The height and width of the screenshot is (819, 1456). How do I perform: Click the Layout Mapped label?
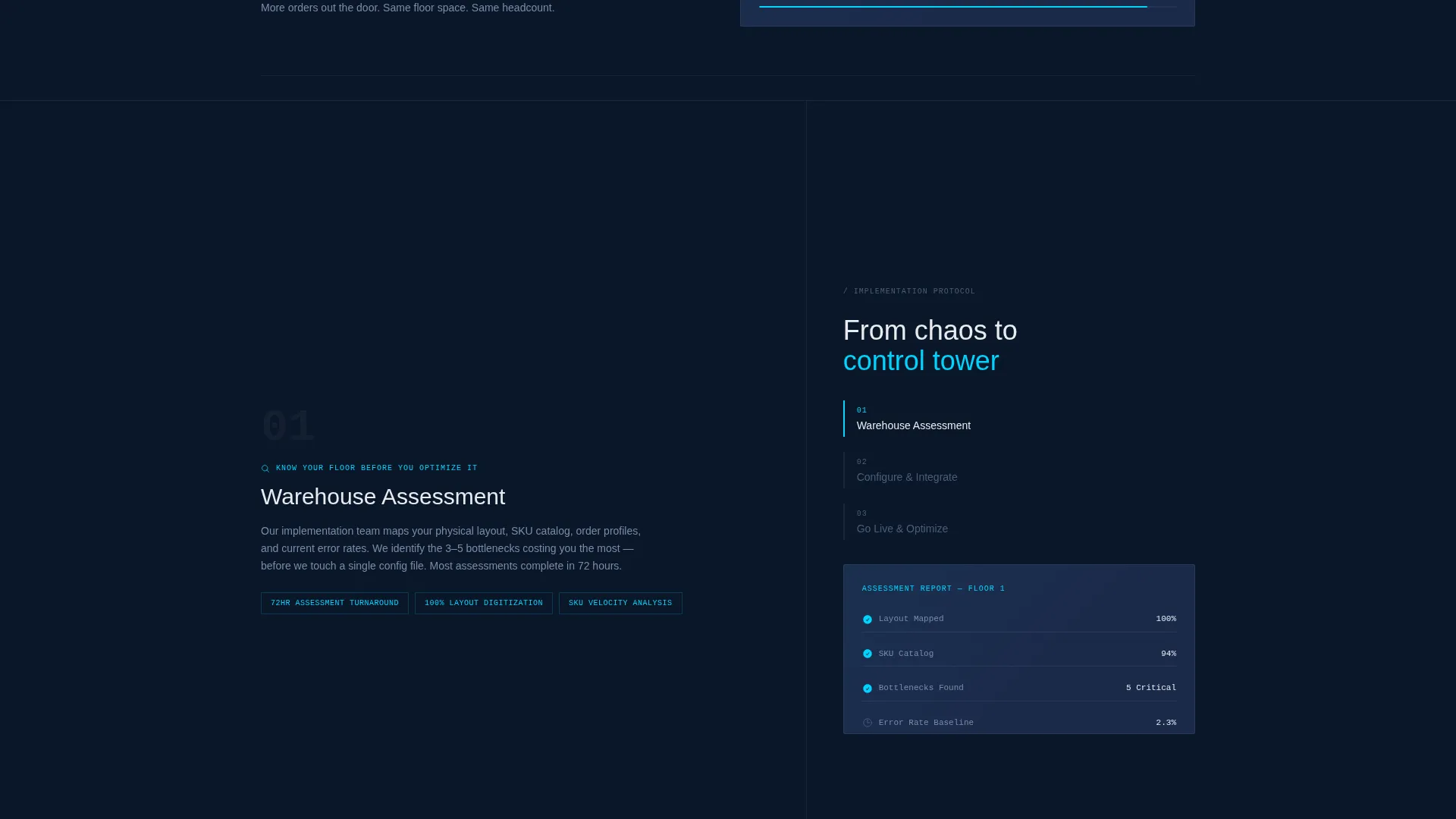[x=911, y=619]
